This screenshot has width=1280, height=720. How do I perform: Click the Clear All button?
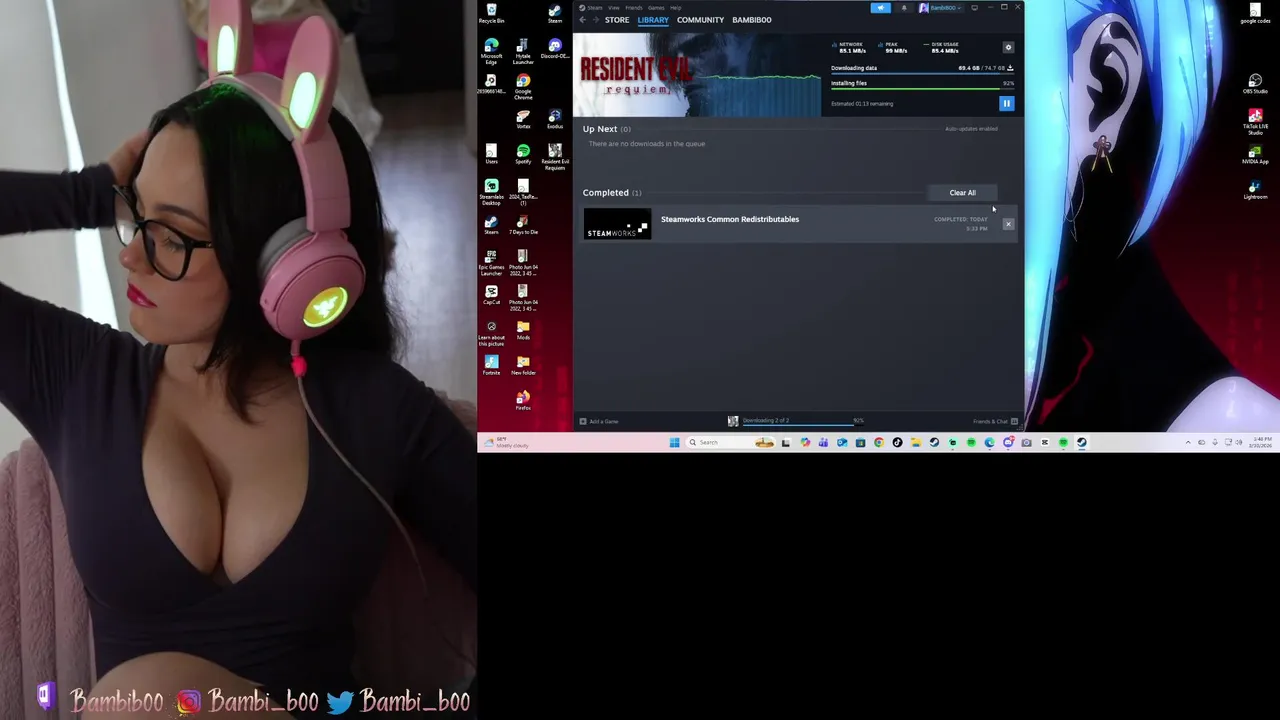coord(962,192)
